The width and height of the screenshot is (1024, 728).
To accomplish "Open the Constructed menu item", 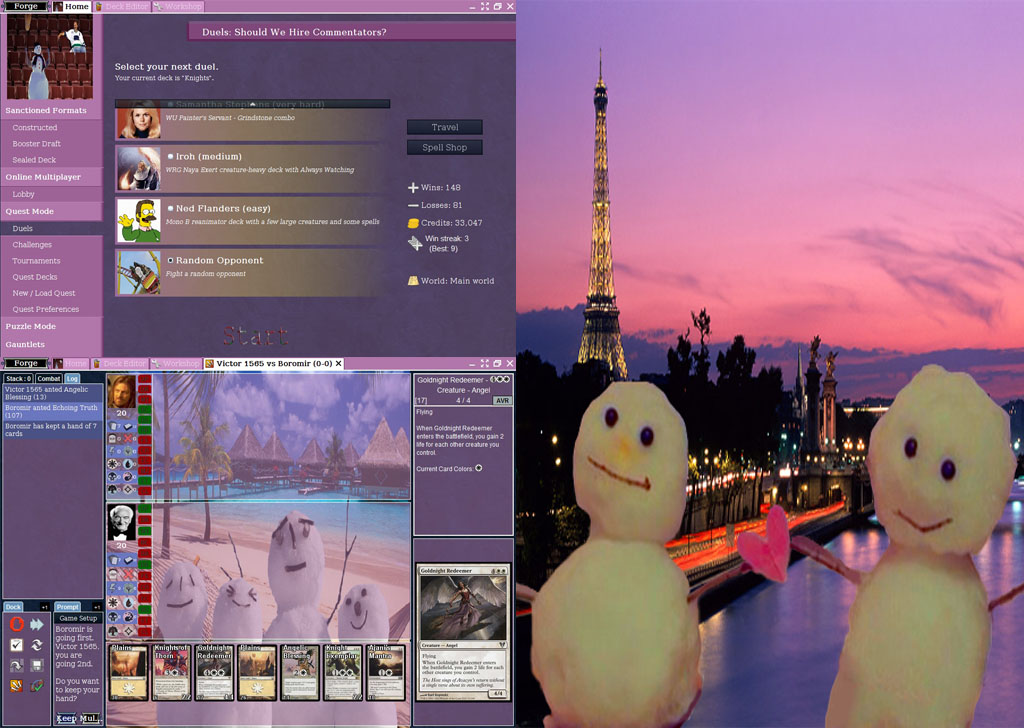I will pos(51,128).
